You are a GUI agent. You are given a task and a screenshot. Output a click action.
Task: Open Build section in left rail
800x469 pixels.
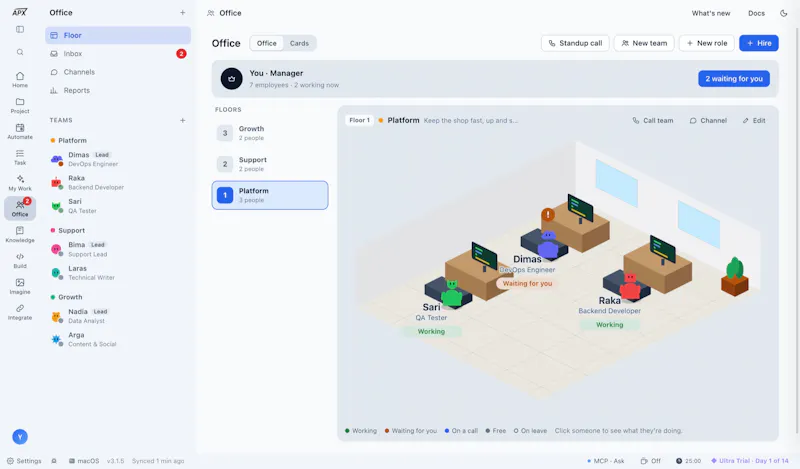point(20,260)
